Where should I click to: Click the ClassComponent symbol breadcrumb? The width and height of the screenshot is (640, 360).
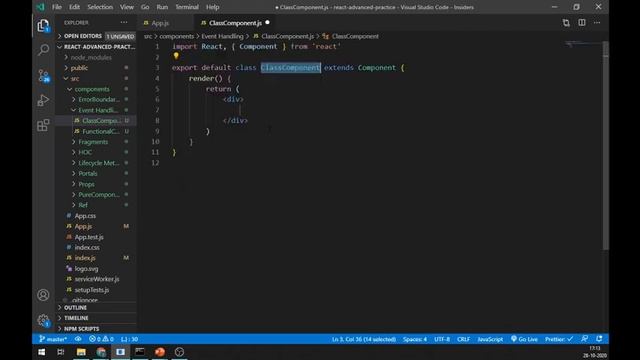[x=355, y=36]
